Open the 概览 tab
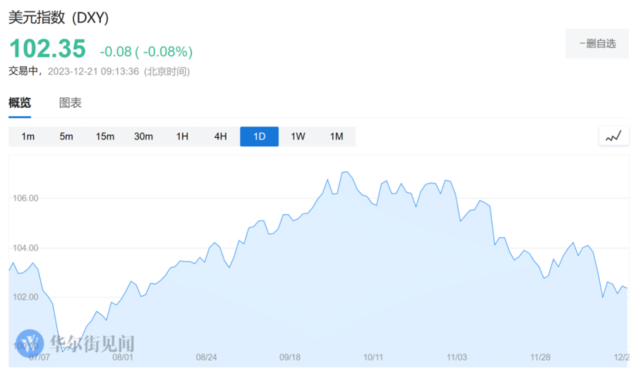 20,103
